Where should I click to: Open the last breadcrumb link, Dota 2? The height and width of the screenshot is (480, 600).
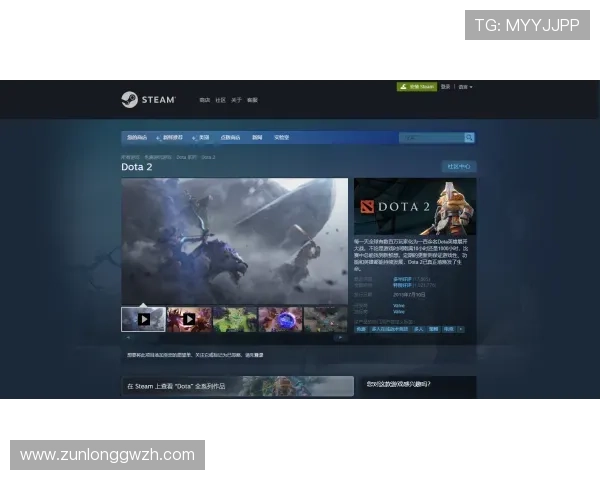(x=208, y=157)
